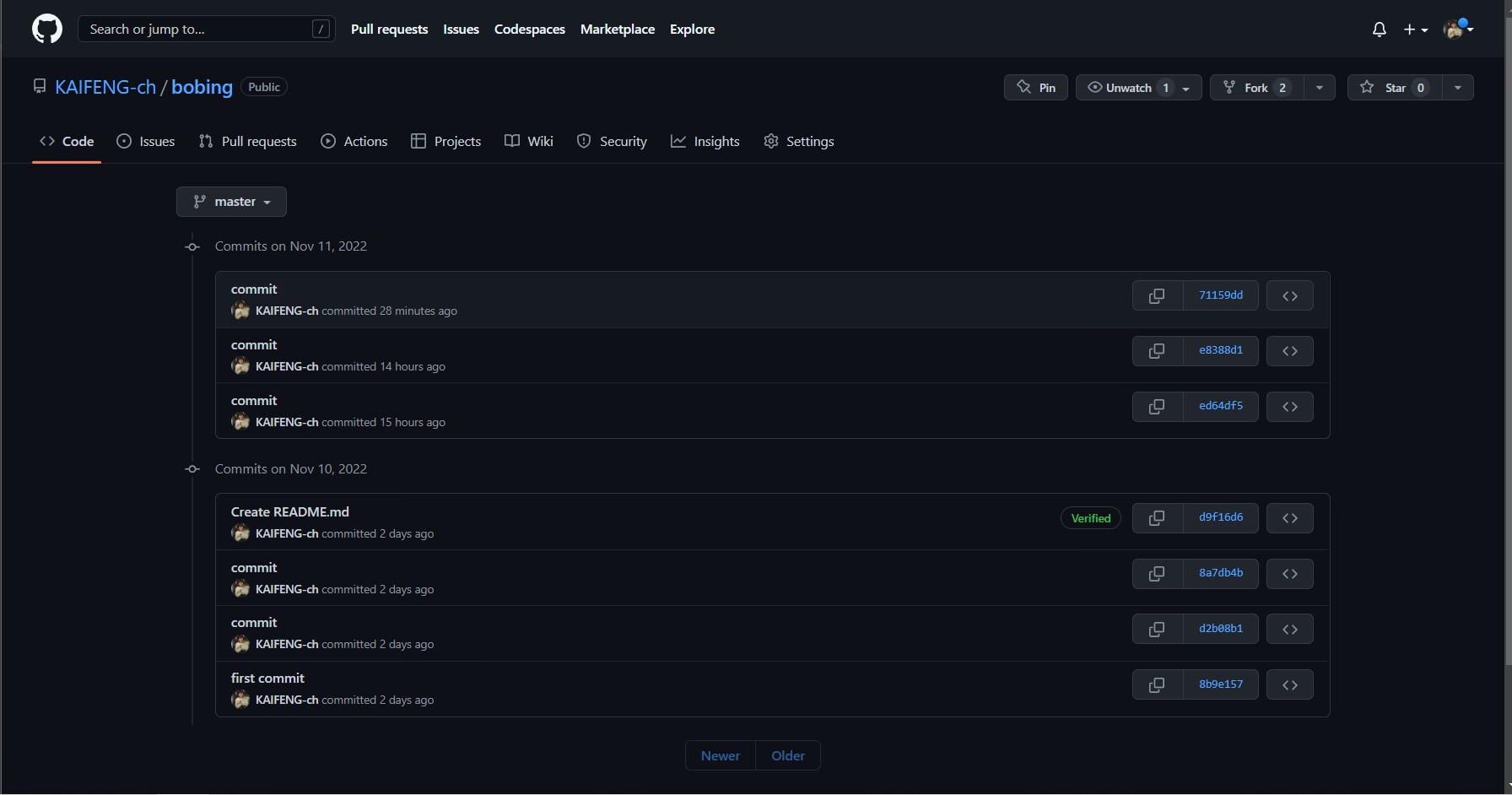Open commit hash e8388d1
The image size is (1512, 795).
pyautogui.click(x=1221, y=351)
